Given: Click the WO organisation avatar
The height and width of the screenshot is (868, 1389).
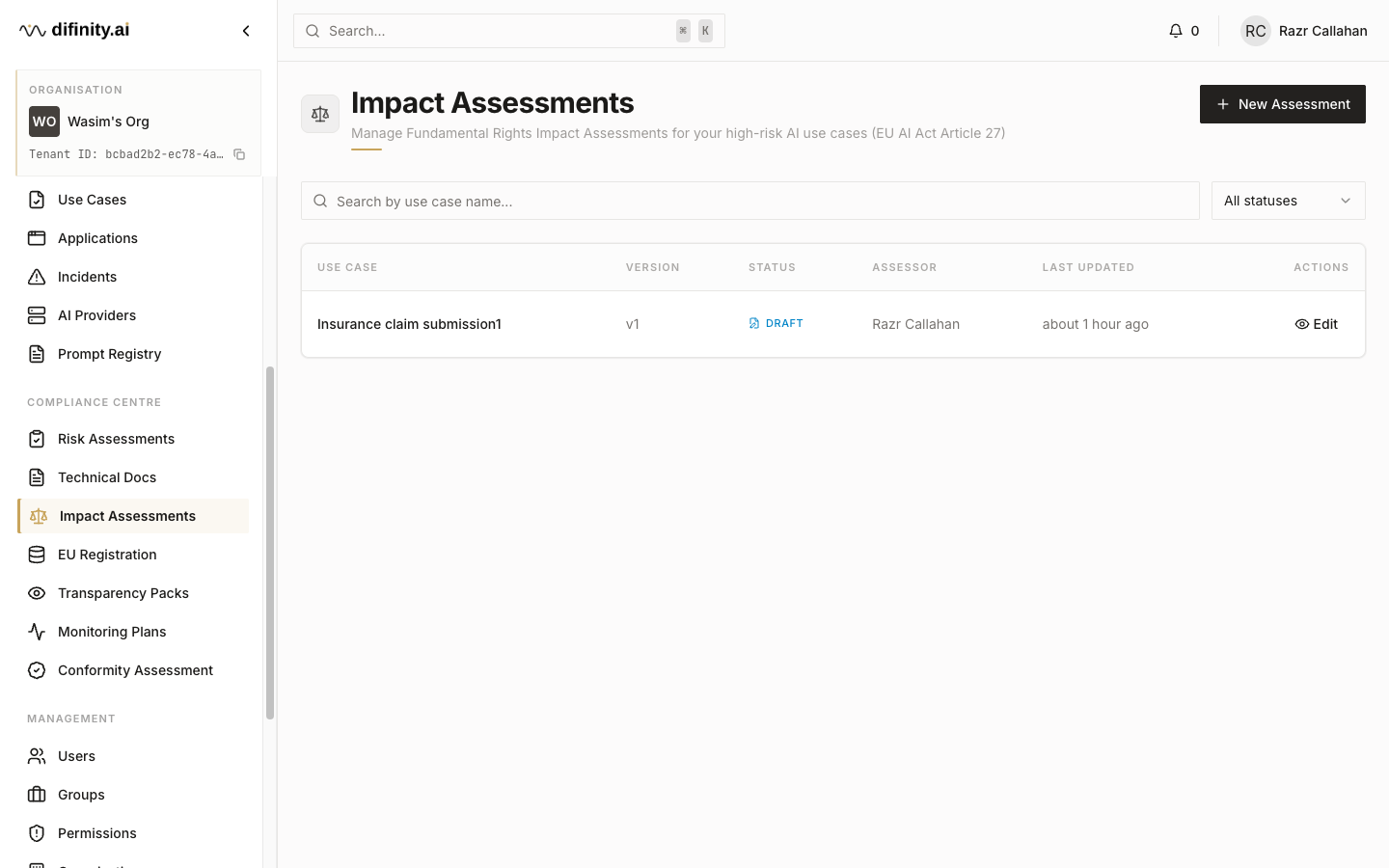Looking at the screenshot, I should coord(44,122).
